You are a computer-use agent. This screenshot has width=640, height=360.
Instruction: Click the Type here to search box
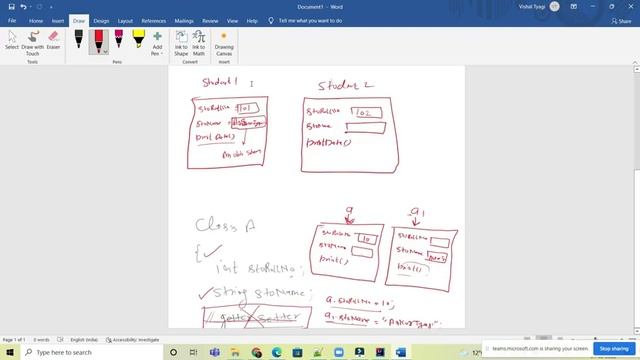(x=92, y=352)
